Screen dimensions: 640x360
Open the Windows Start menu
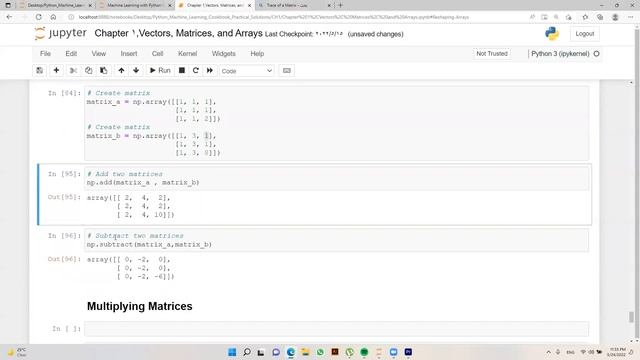232,352
